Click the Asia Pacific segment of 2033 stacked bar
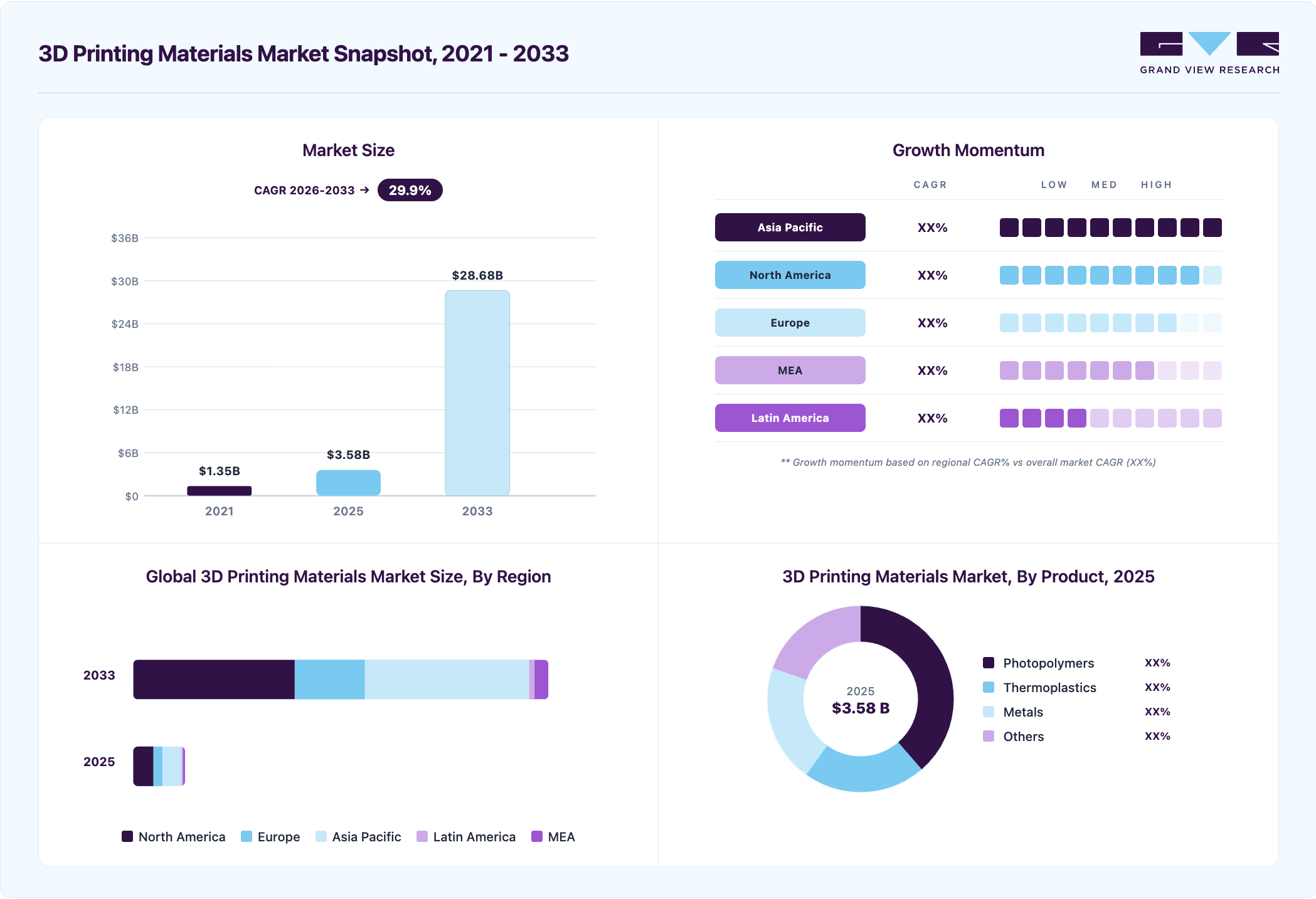 [x=447, y=680]
